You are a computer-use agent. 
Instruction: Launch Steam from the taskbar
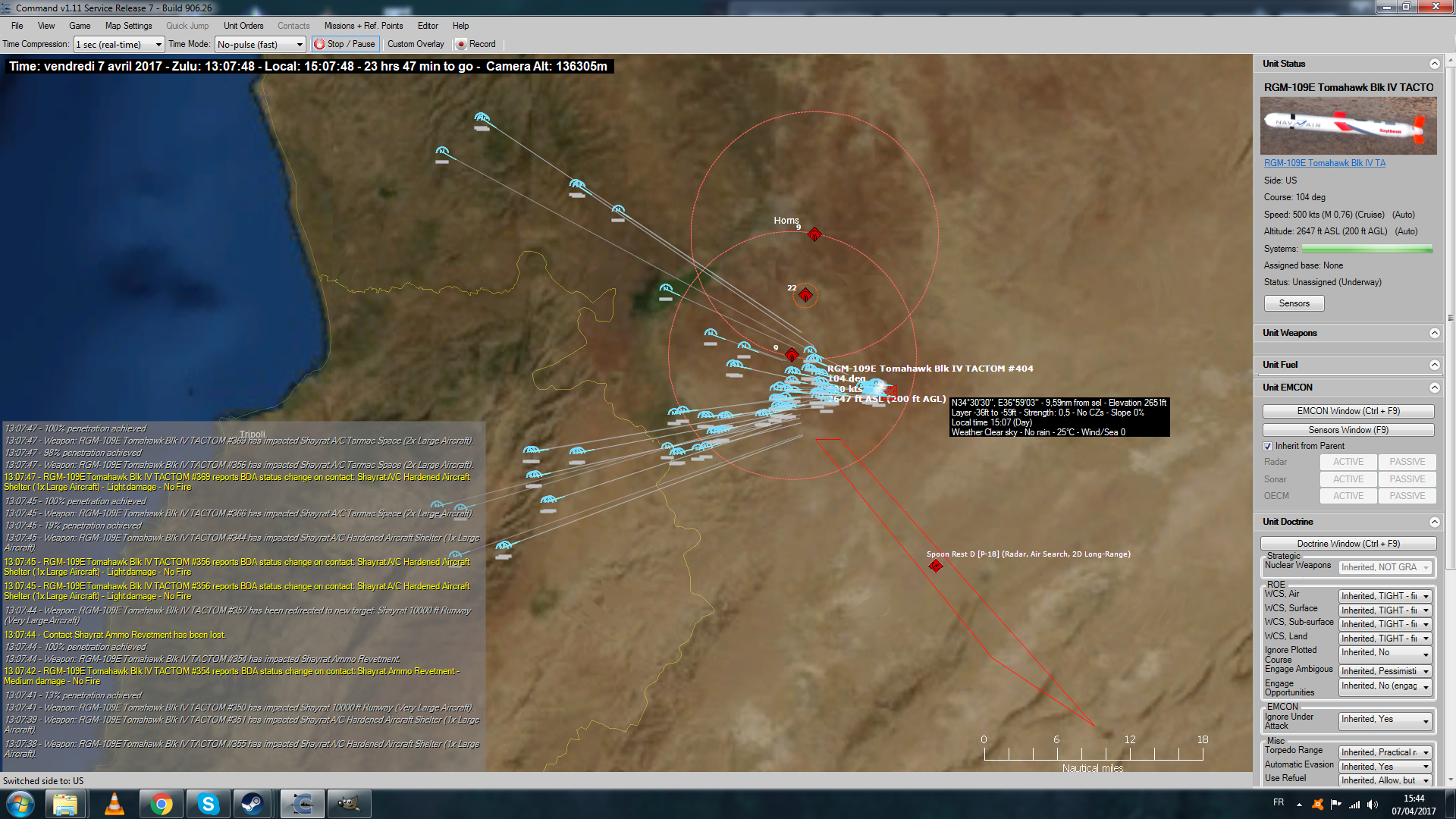252,804
